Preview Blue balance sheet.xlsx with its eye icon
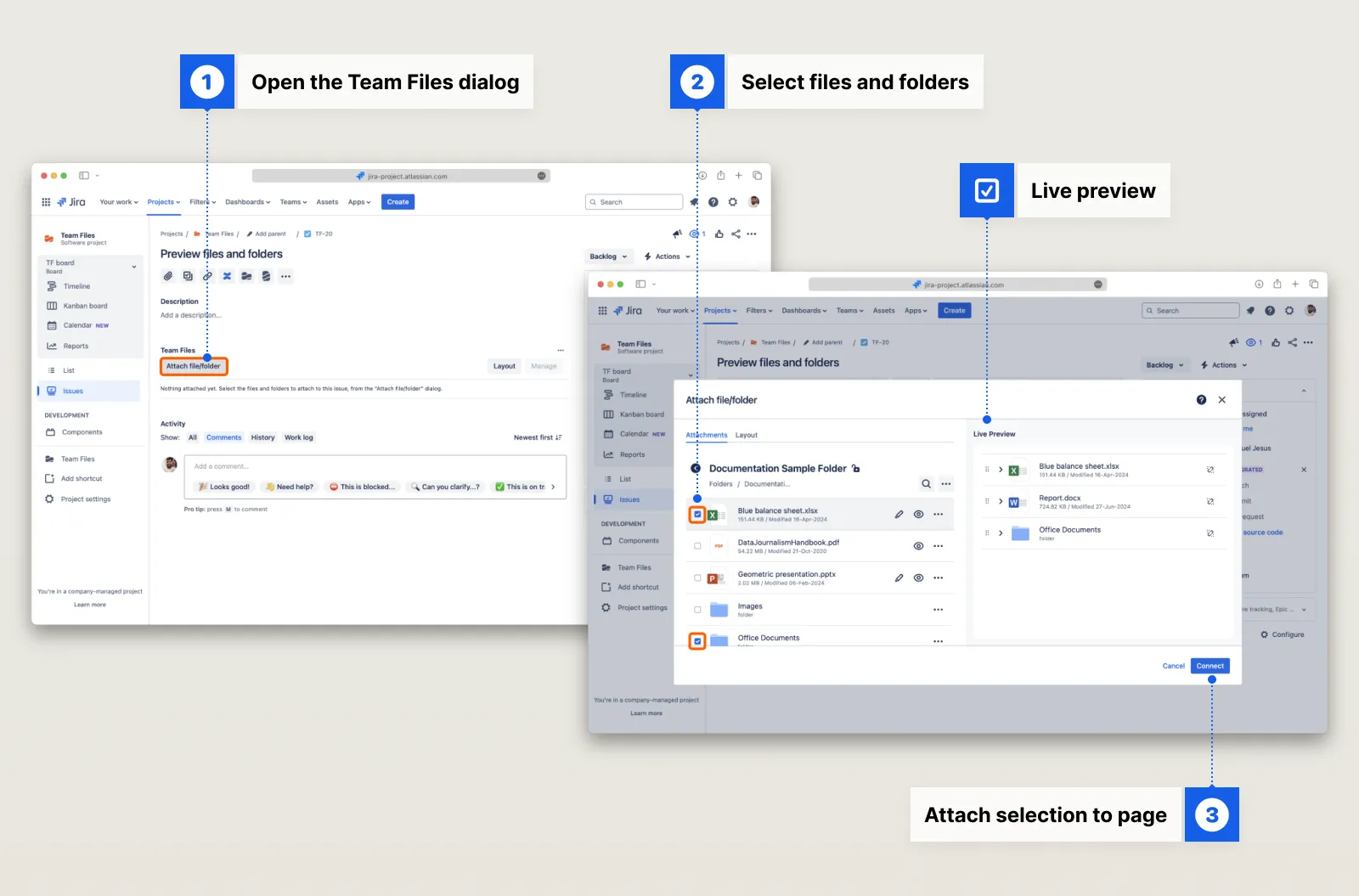 [x=918, y=515]
